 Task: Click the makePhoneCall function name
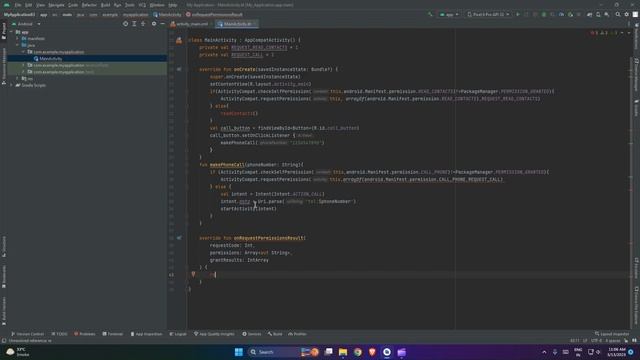(227, 165)
